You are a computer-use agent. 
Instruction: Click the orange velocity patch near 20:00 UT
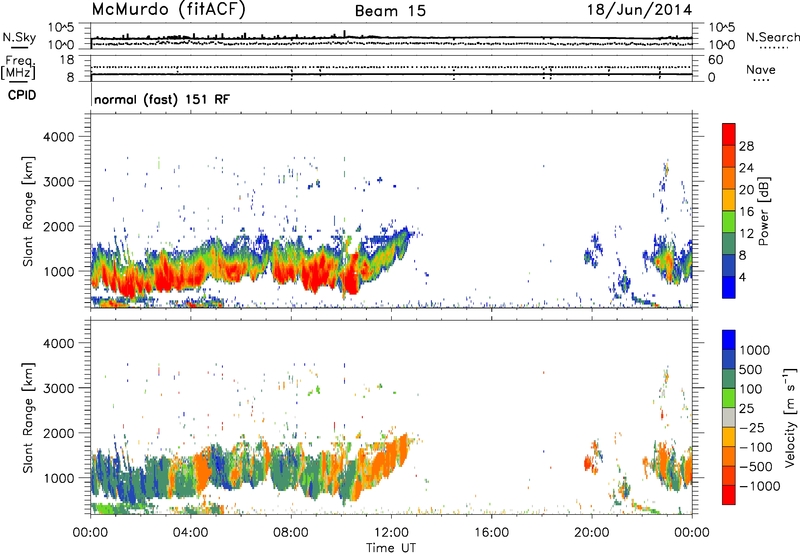(588, 464)
